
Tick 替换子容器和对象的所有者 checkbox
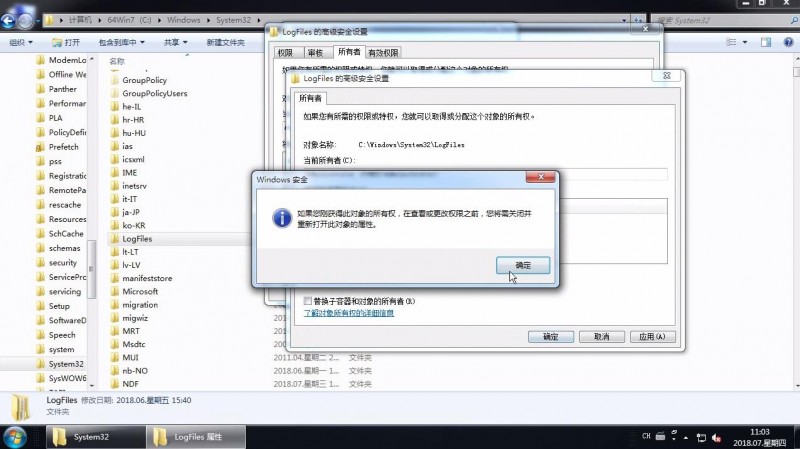pyautogui.click(x=308, y=301)
